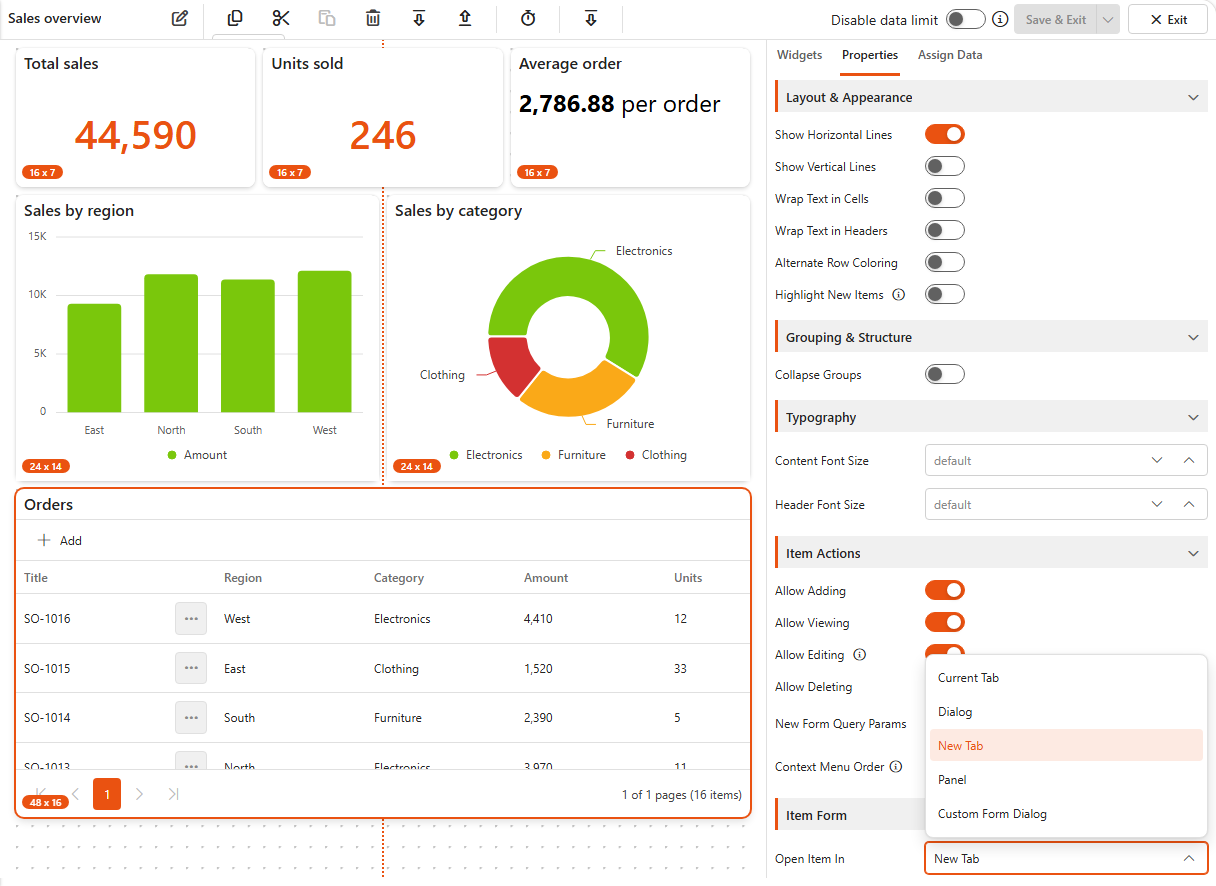Enable Show Vertical Lines

945,166
